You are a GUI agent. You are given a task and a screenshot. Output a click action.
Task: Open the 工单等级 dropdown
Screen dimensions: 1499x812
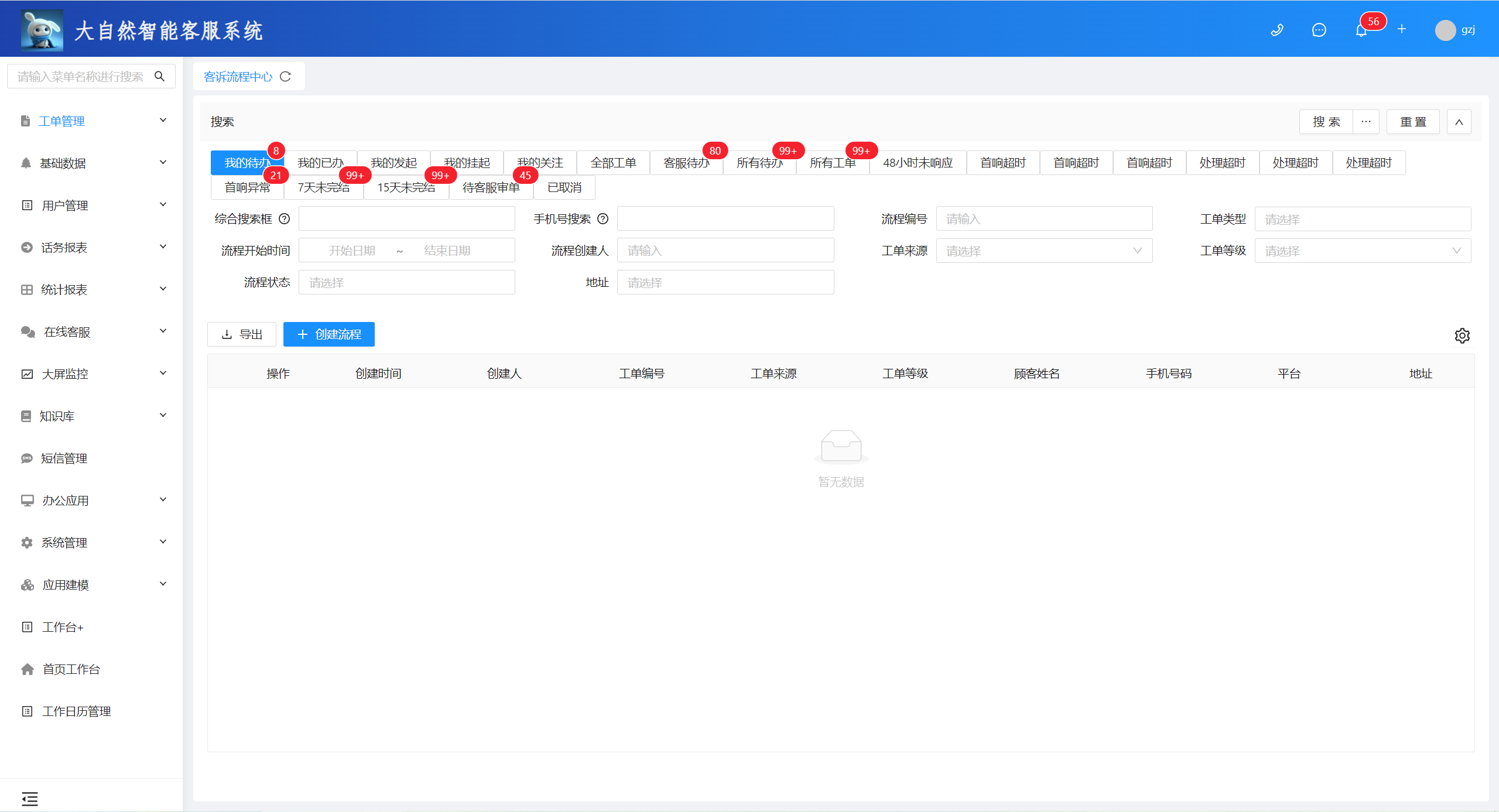[1363, 251]
